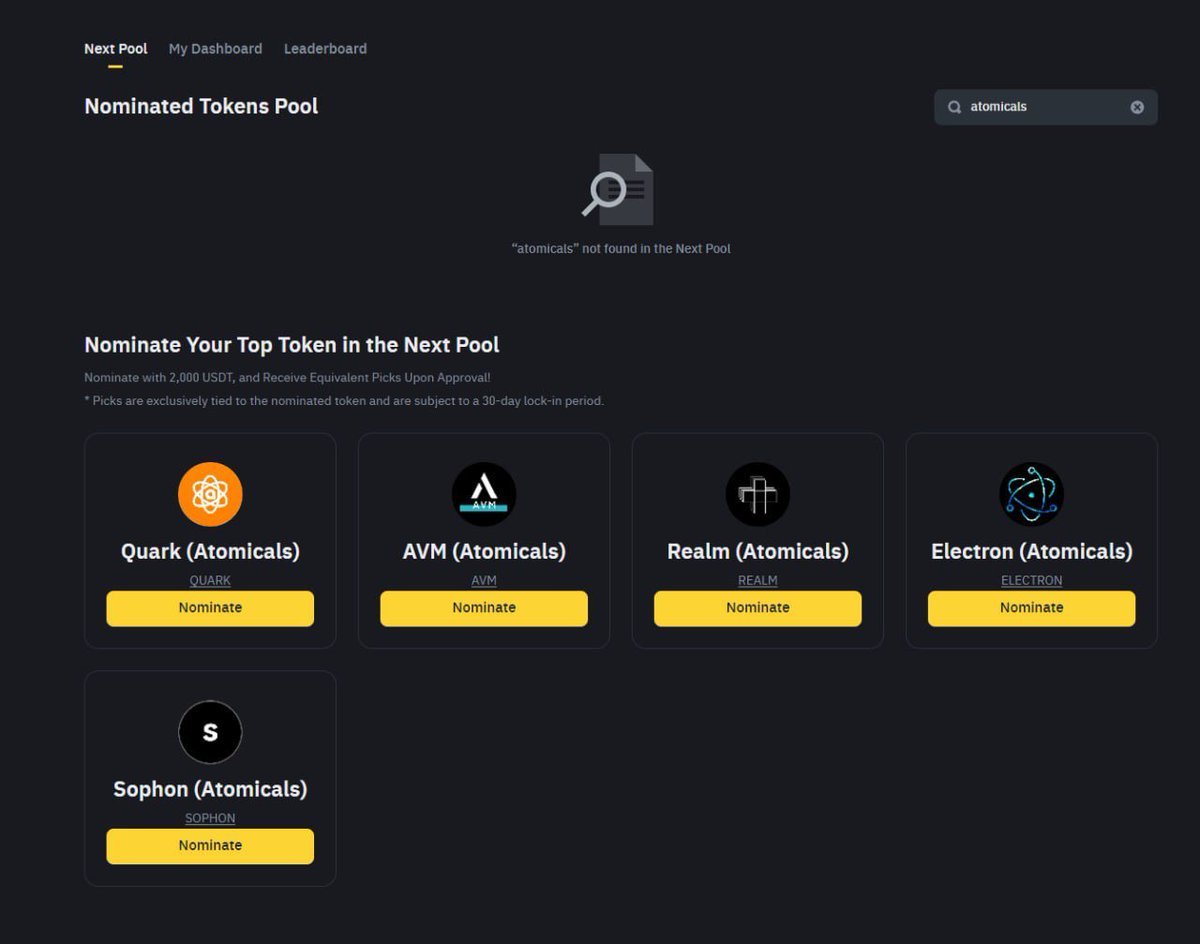Nominate the Quark (Atomicals) token
The width and height of the screenshot is (1200, 944).
[x=210, y=608]
